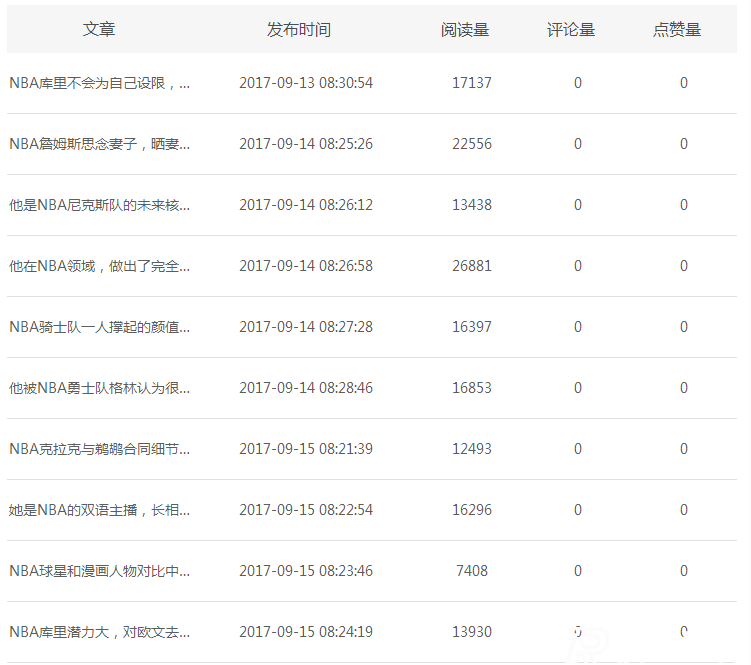Screen dimensions: 751x665
Task: Open article NBA库里潜力大，对欧文
Action: [99, 632]
